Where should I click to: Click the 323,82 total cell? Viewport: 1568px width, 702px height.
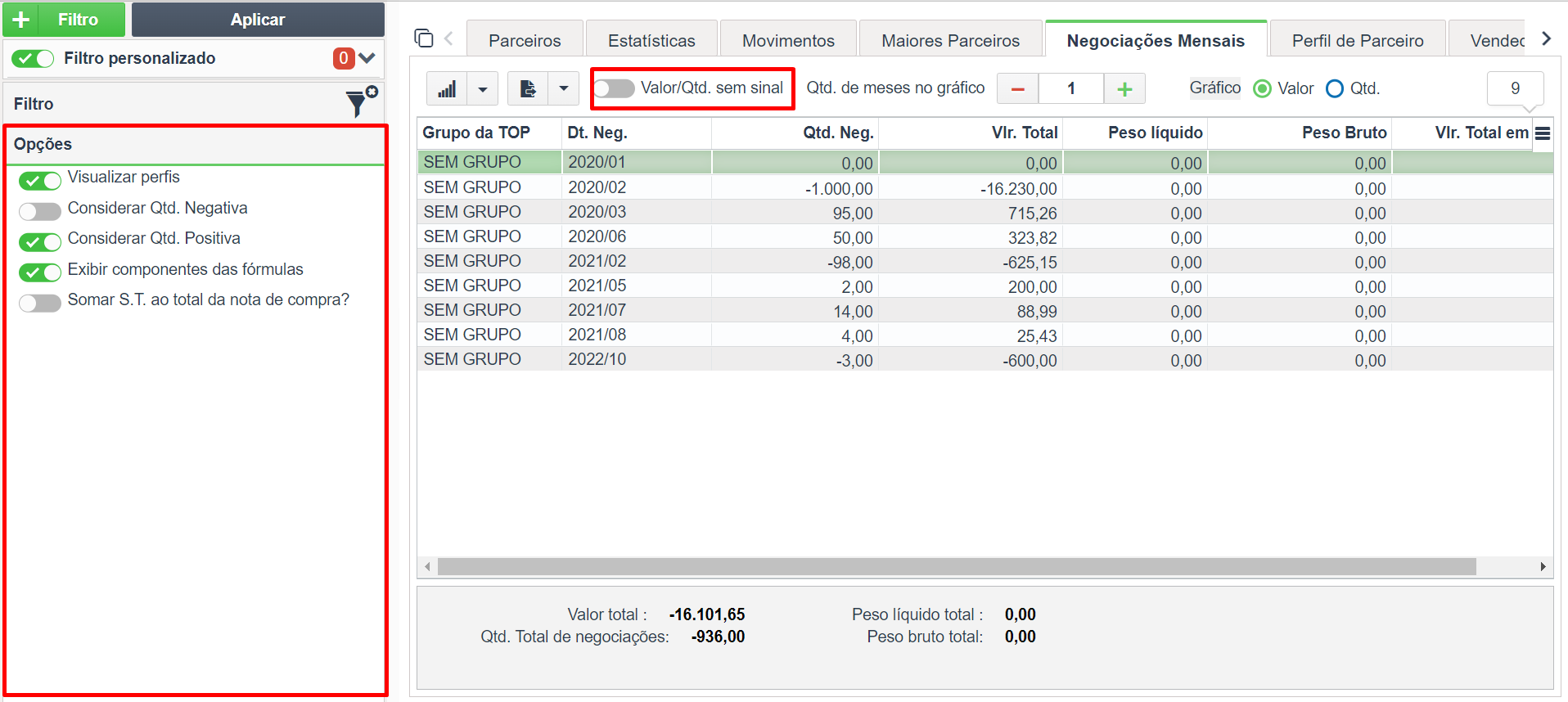pyautogui.click(x=971, y=237)
